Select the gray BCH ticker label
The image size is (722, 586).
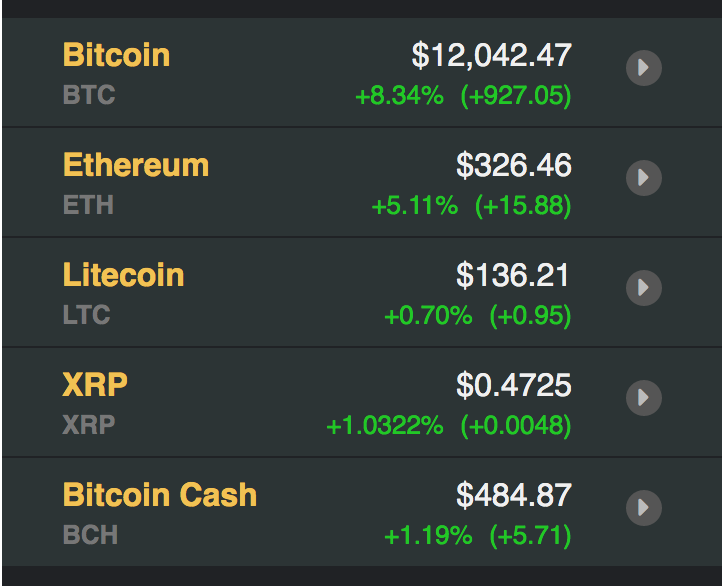pyautogui.click(x=90, y=535)
